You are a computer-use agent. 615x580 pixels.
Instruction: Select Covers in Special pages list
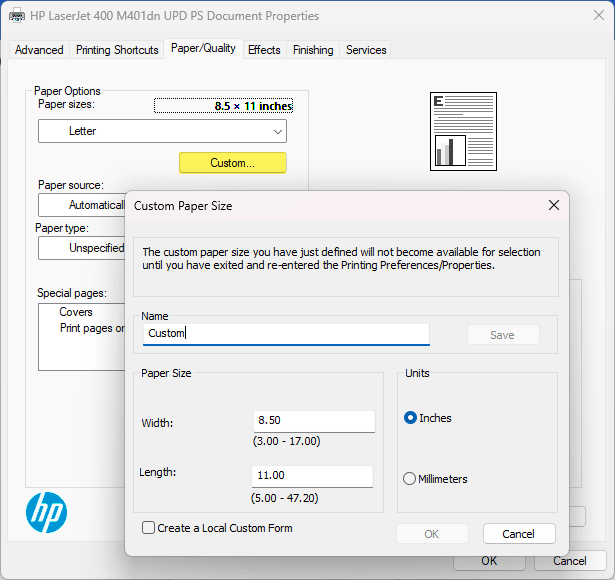pos(76,312)
